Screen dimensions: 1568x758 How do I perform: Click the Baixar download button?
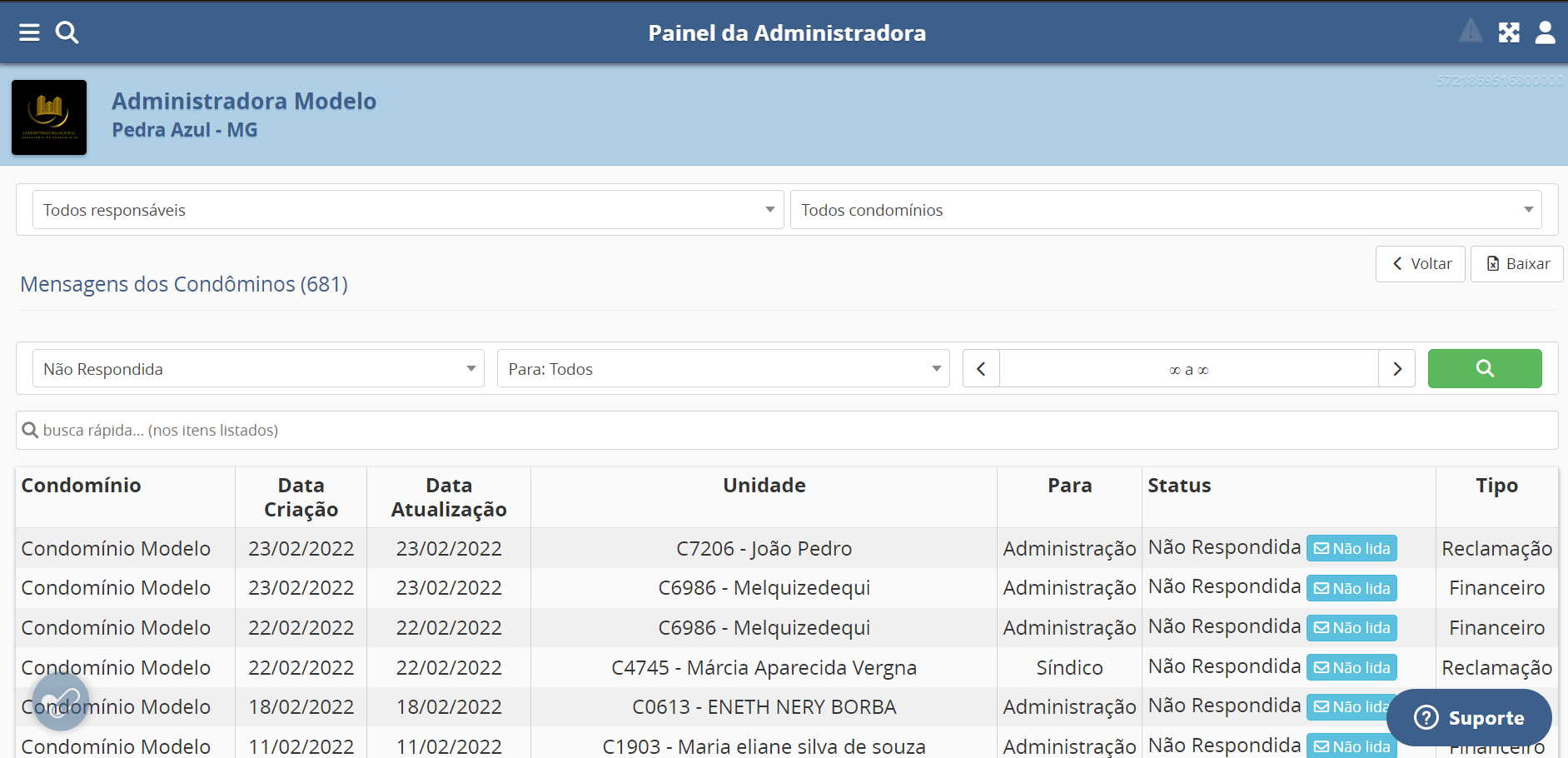click(1516, 264)
